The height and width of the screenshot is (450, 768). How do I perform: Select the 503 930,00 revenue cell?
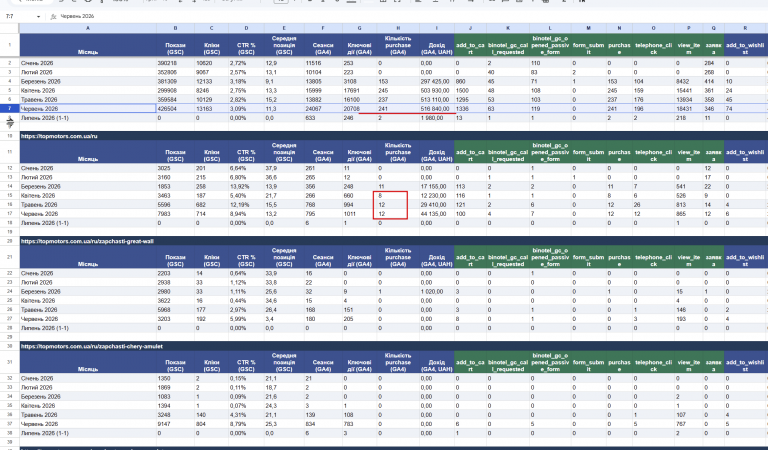(437, 91)
